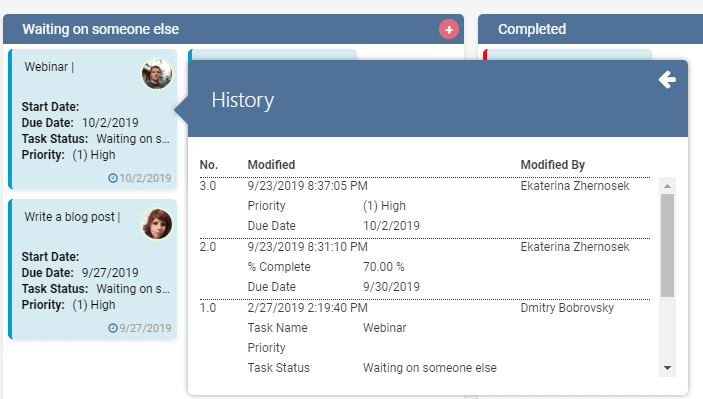Click Task Name value Webinar in history
Viewport: 703px width, 399px height.
(x=385, y=328)
